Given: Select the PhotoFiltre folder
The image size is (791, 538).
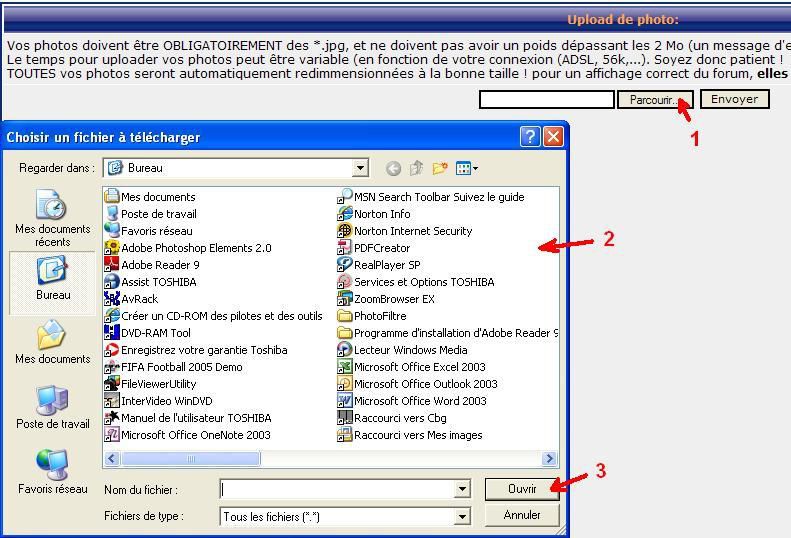Looking at the screenshot, I should coord(372,316).
